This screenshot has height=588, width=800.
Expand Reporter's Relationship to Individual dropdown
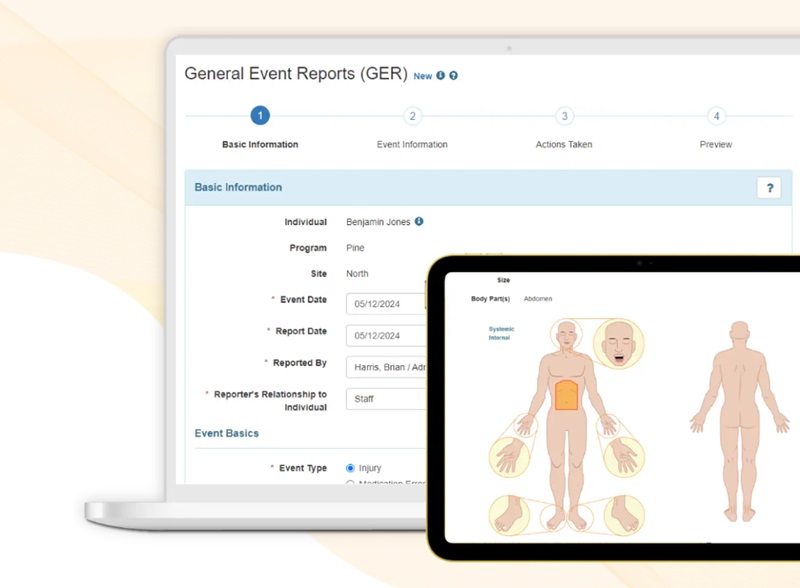tap(386, 399)
